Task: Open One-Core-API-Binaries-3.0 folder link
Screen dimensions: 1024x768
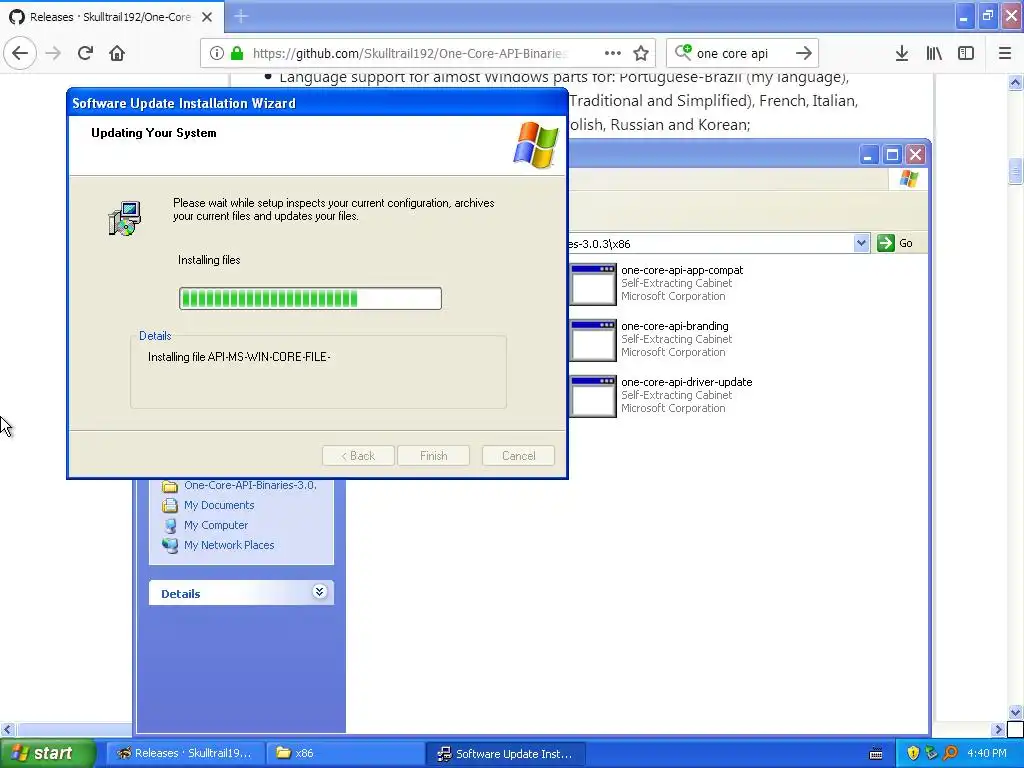Action: (x=250, y=485)
